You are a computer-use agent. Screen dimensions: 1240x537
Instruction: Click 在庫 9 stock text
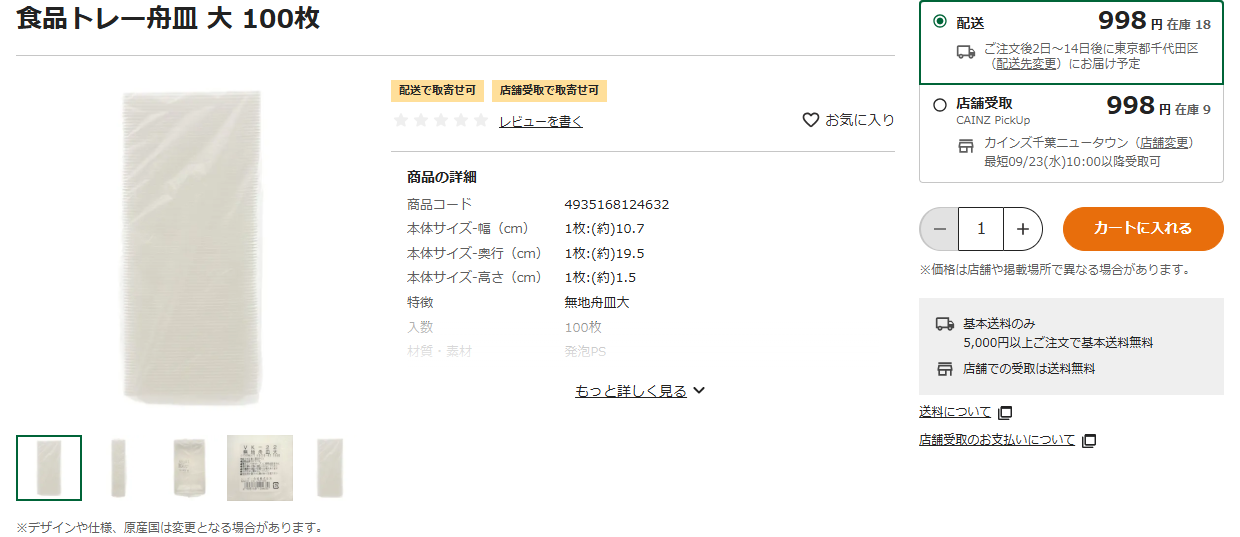[1193, 109]
